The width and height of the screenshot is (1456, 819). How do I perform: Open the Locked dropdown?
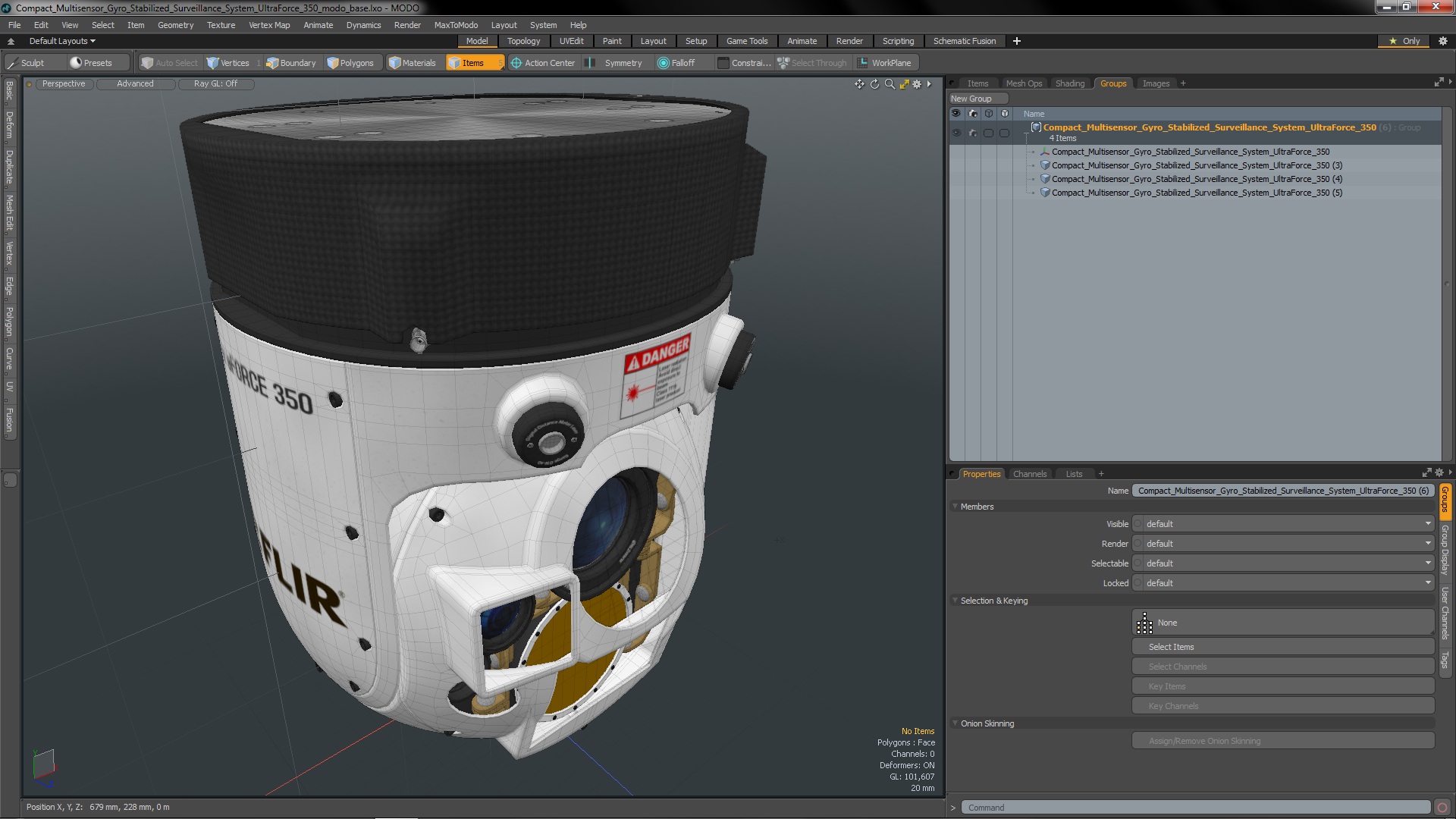pos(1283,583)
